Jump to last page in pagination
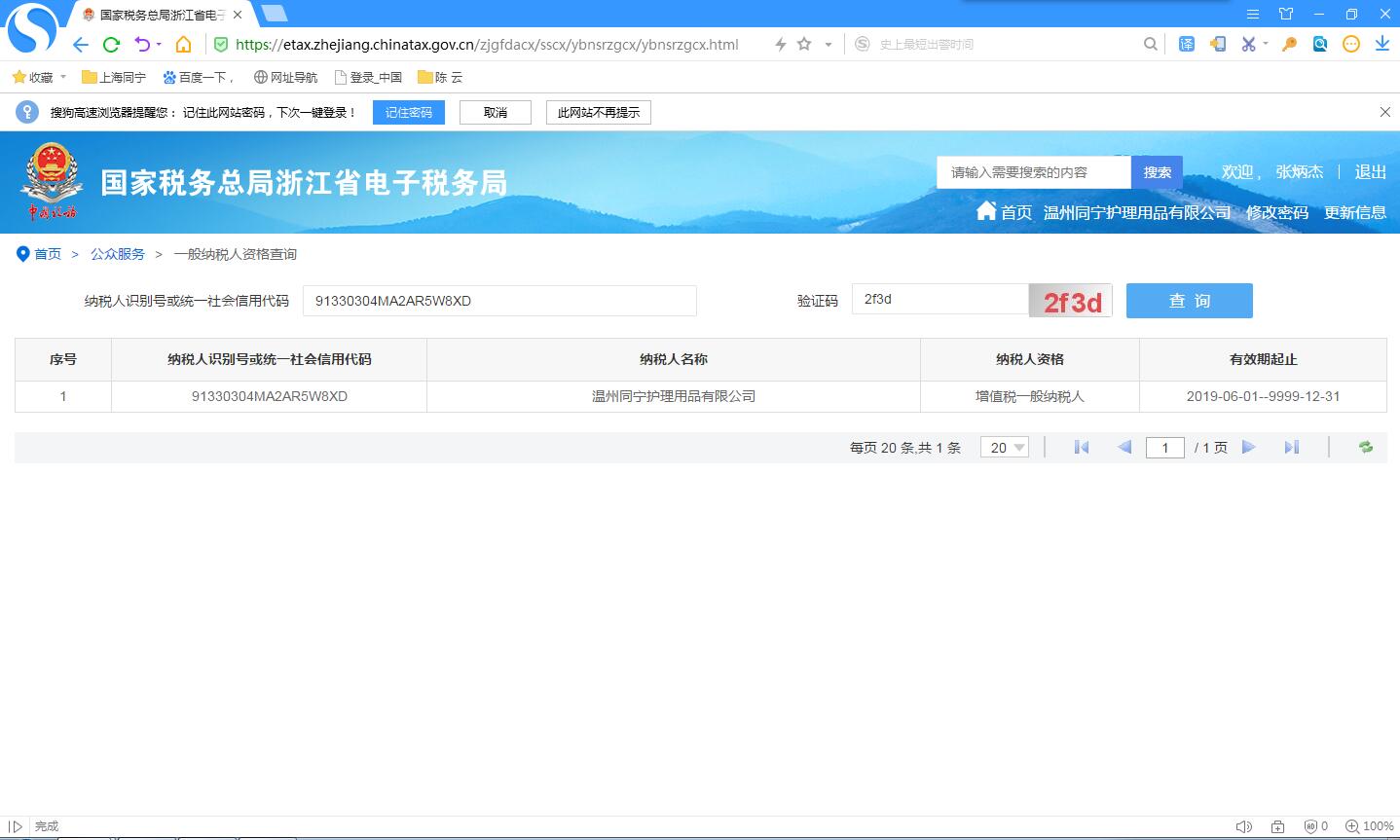Image resolution: width=1400 pixels, height=840 pixels. point(1291,447)
